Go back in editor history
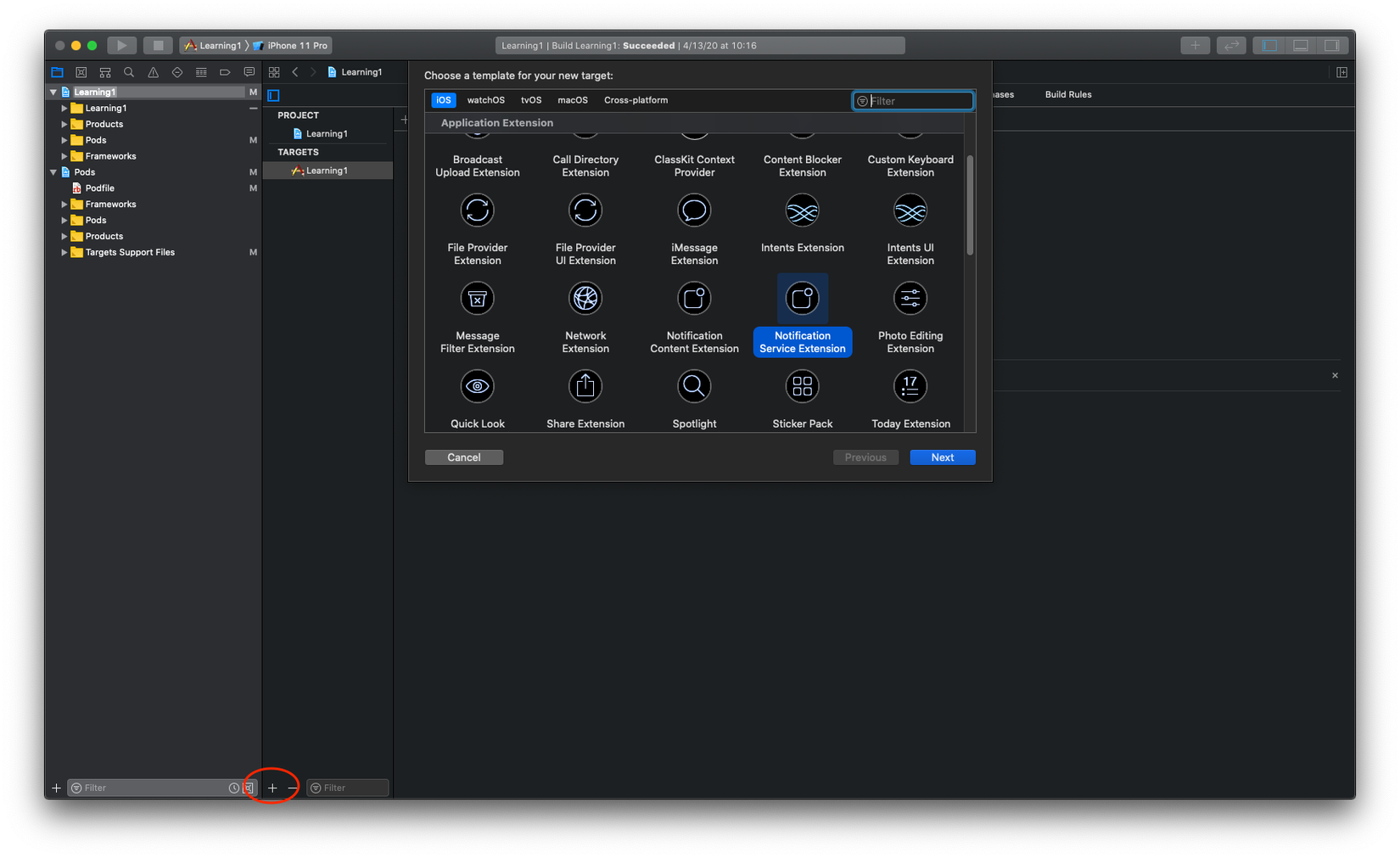 pyautogui.click(x=295, y=72)
